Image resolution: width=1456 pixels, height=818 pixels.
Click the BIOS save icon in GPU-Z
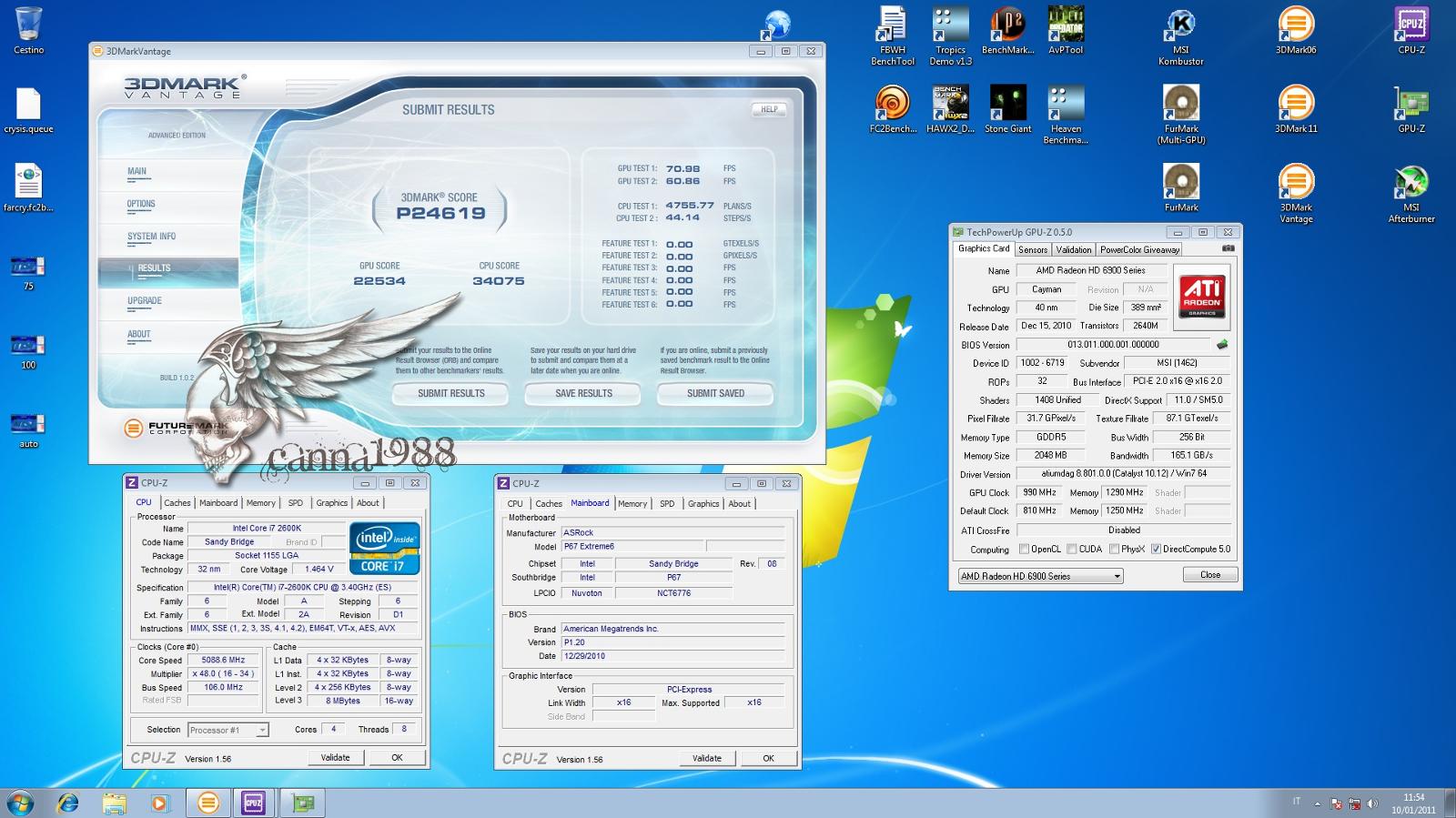pyautogui.click(x=1222, y=345)
